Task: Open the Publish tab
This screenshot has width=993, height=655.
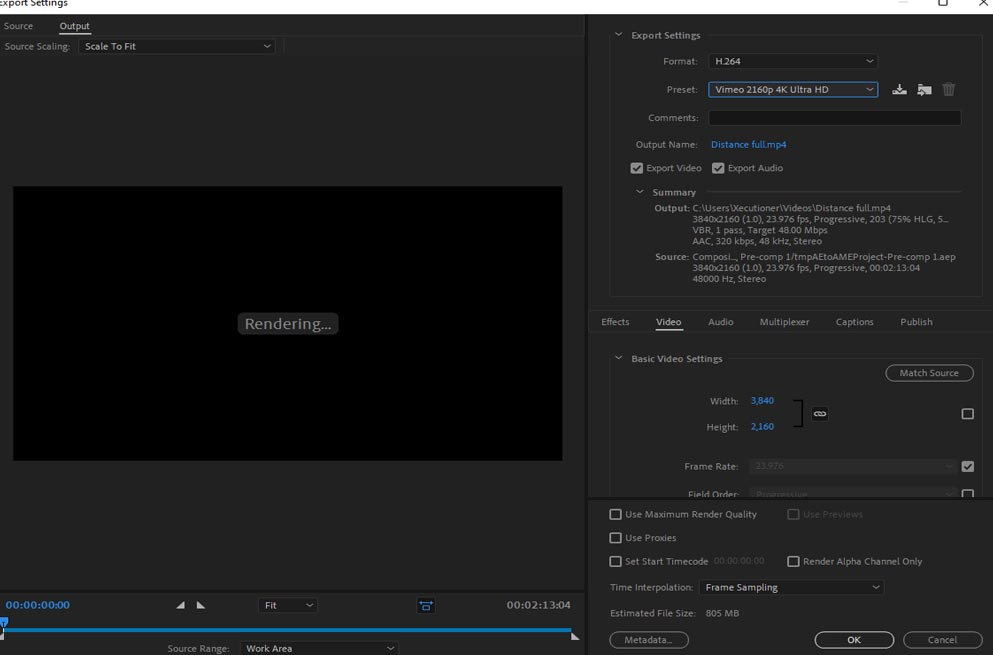Action: [916, 322]
